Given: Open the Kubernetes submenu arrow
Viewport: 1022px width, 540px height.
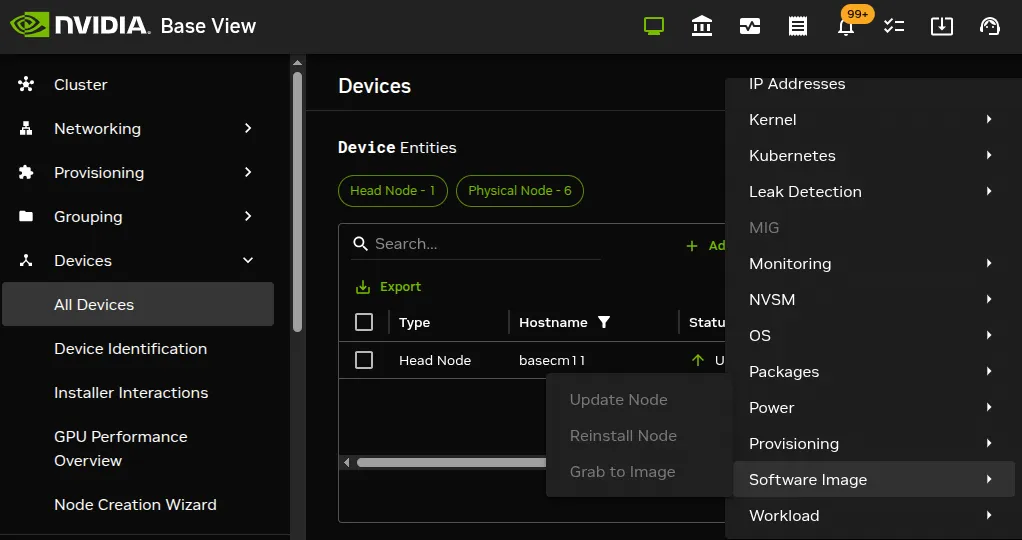Looking at the screenshot, I should tap(989, 155).
